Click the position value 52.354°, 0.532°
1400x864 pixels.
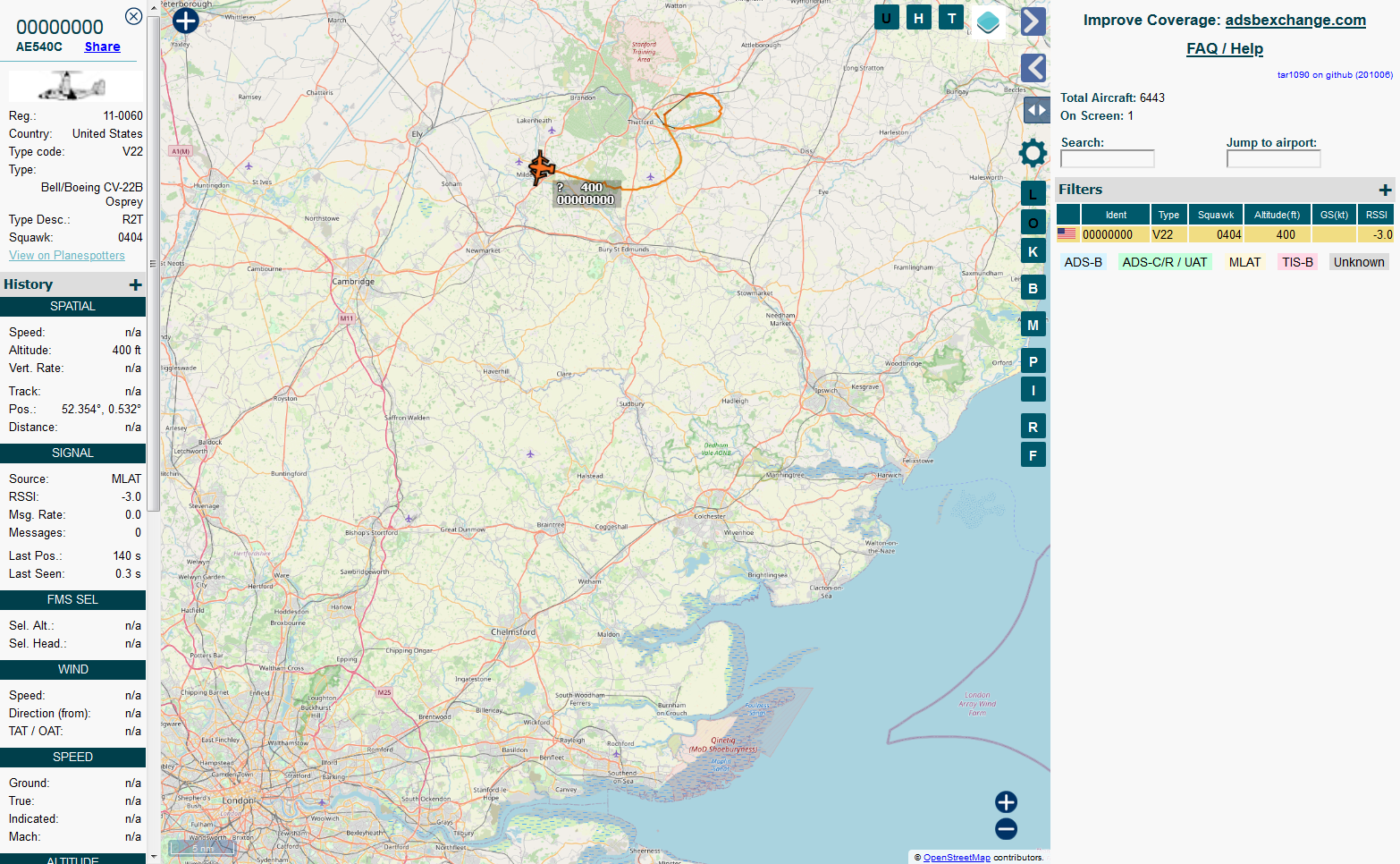(101, 409)
